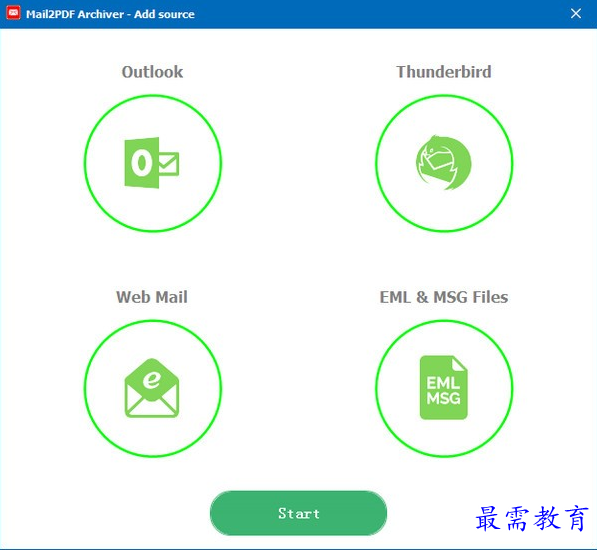Screen dimensions: 597x550
Task: Pick the Web Mail envelope icon
Action: coord(152,388)
